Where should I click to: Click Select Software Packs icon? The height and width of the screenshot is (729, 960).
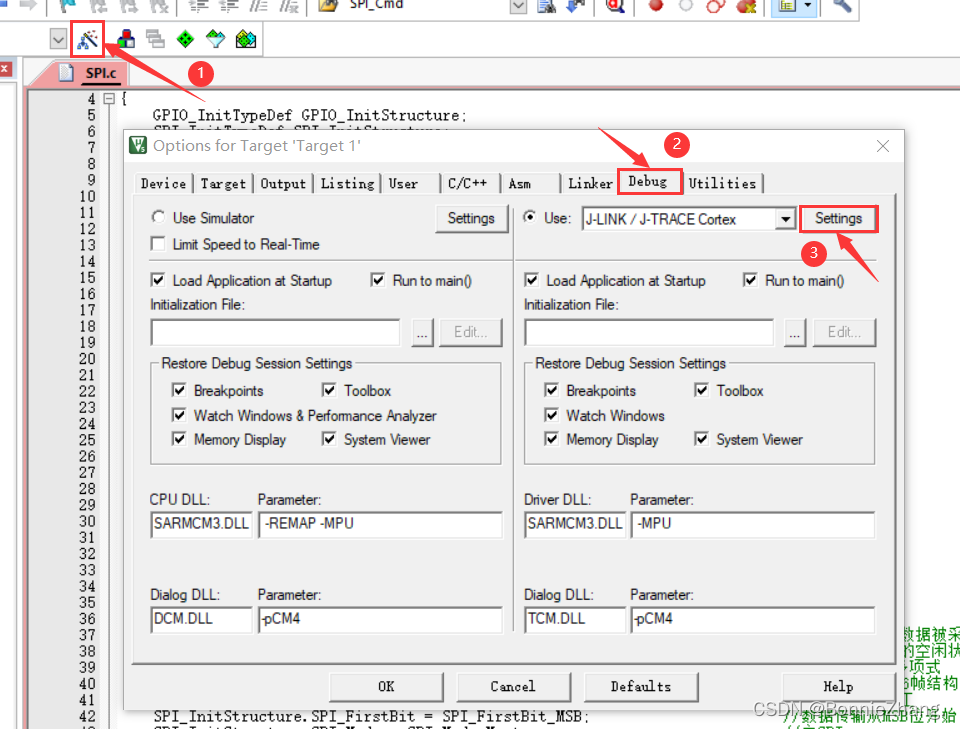point(216,39)
